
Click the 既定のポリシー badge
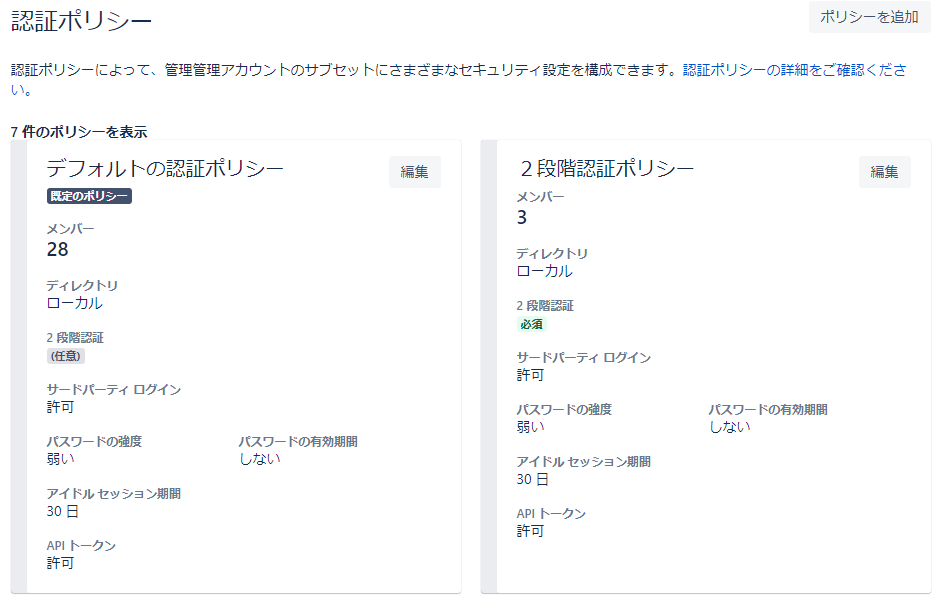point(89,196)
